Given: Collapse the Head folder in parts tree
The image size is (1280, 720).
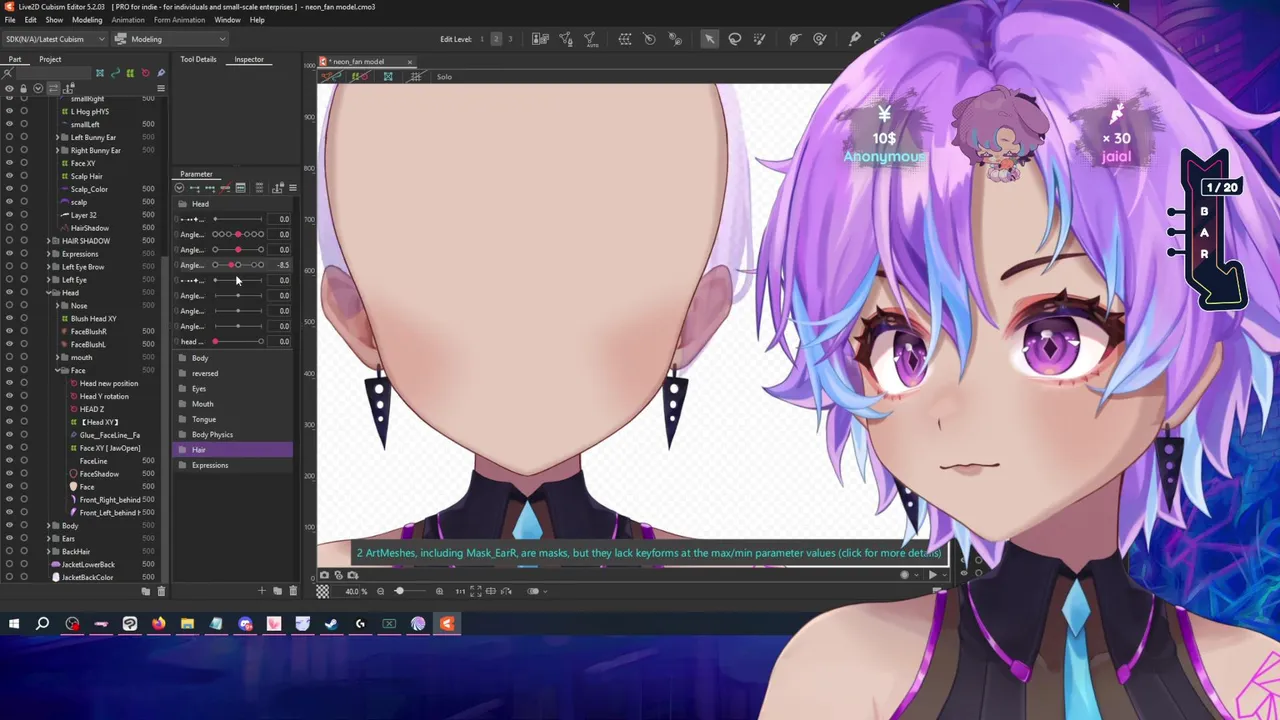Looking at the screenshot, I should click(49, 293).
